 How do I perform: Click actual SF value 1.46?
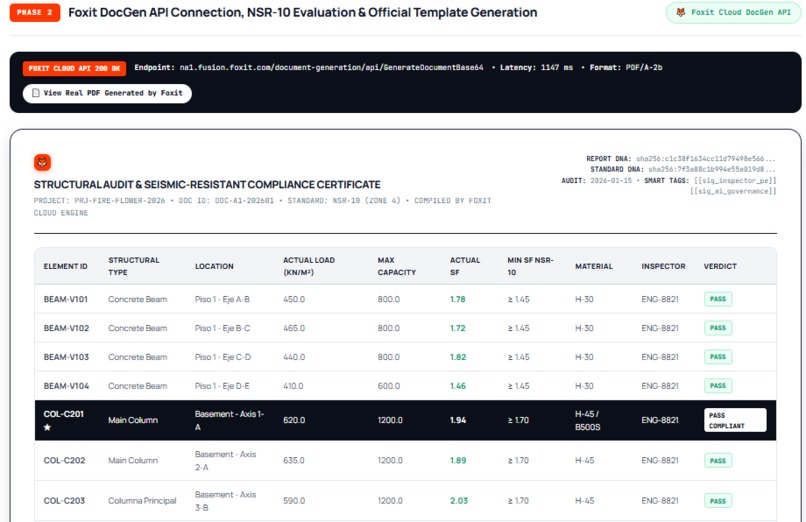click(x=458, y=385)
